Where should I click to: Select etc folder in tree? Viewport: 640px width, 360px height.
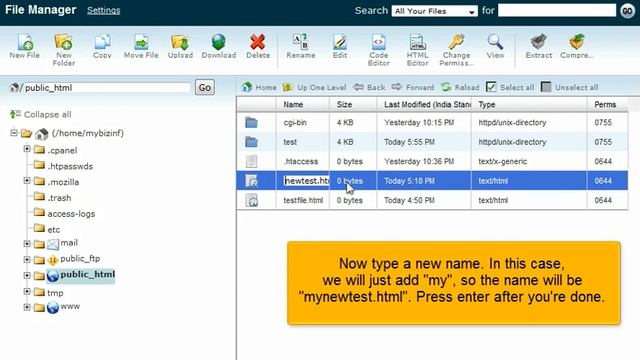pos(53,230)
